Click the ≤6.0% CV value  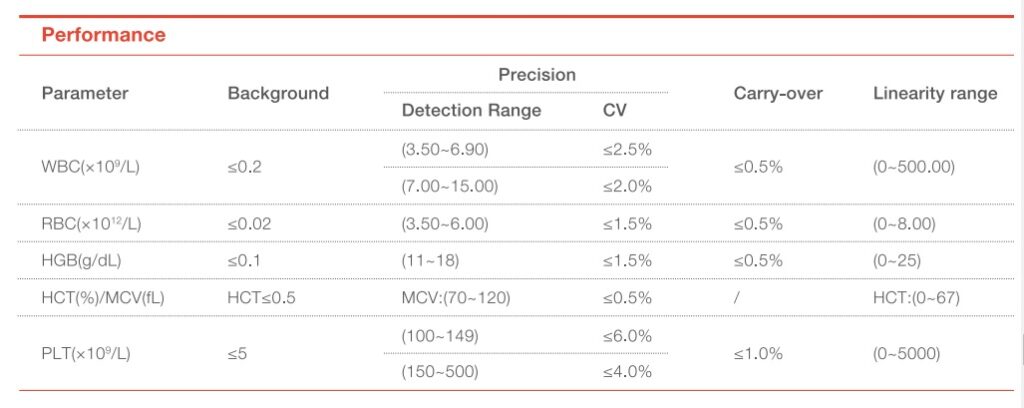point(627,334)
